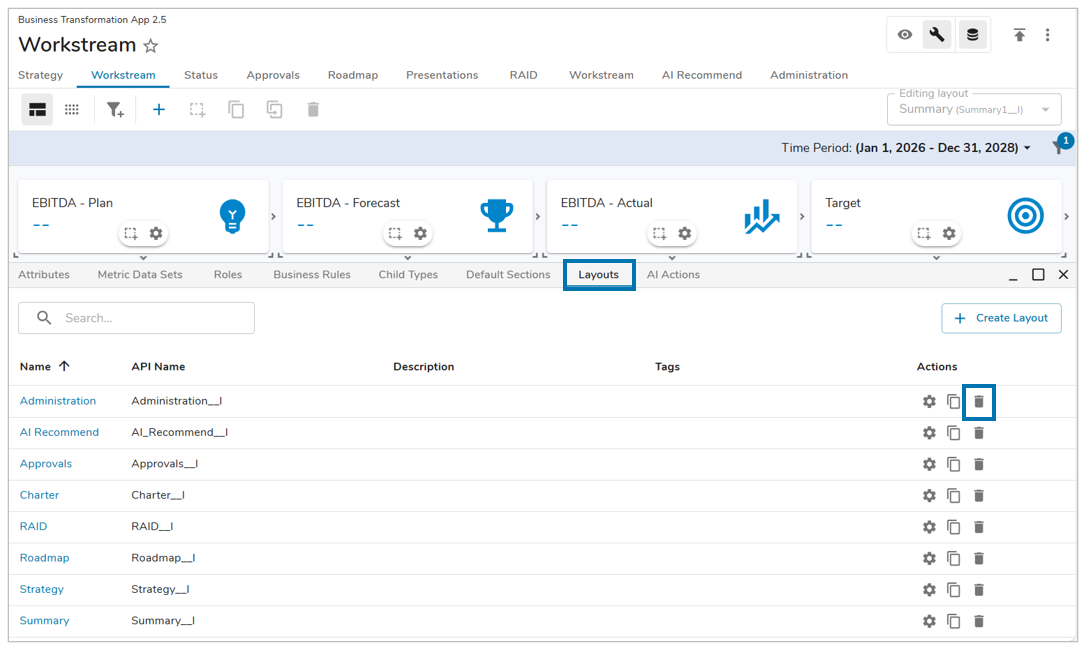
Task: Toggle the eye preview mode icon
Action: [904, 35]
